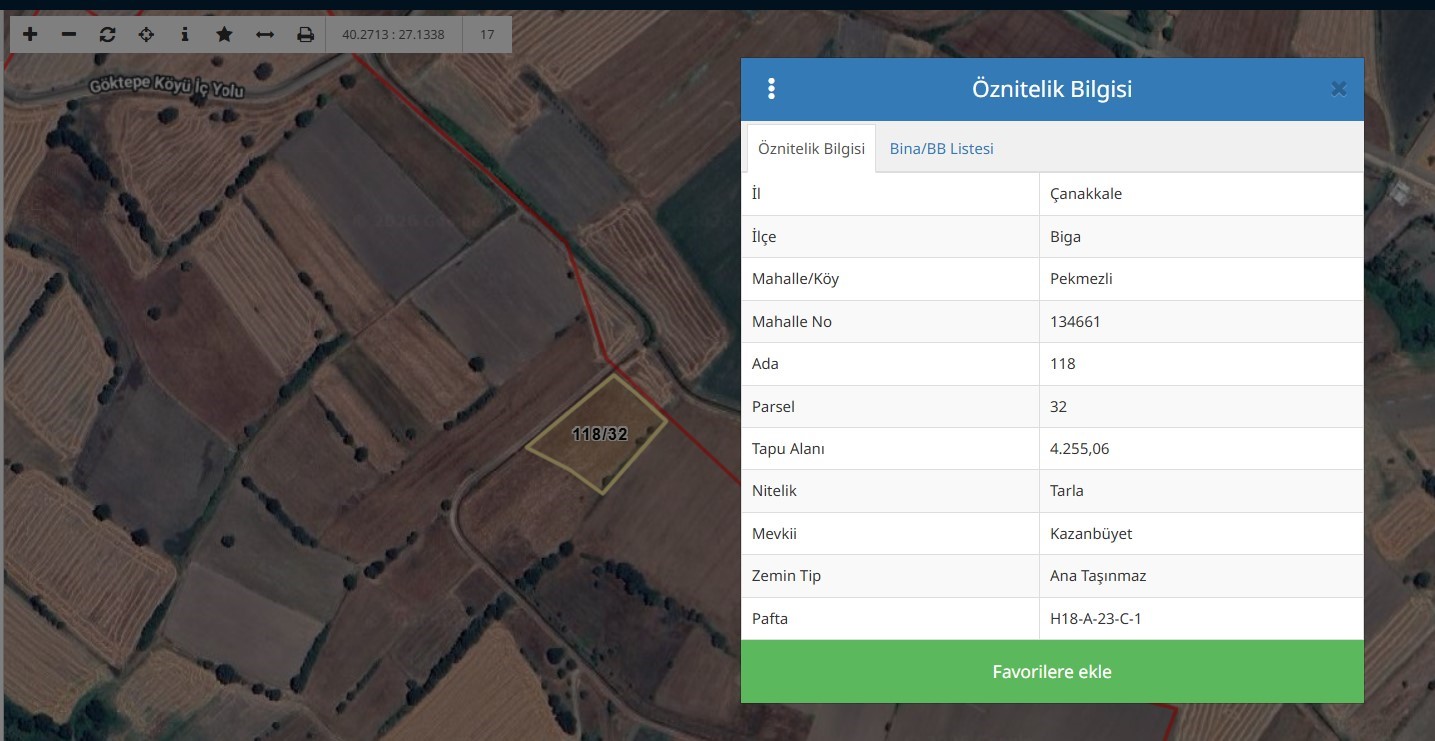Open the three-dot menu in panel header
Image resolution: width=1435 pixels, height=741 pixels.
pos(771,89)
